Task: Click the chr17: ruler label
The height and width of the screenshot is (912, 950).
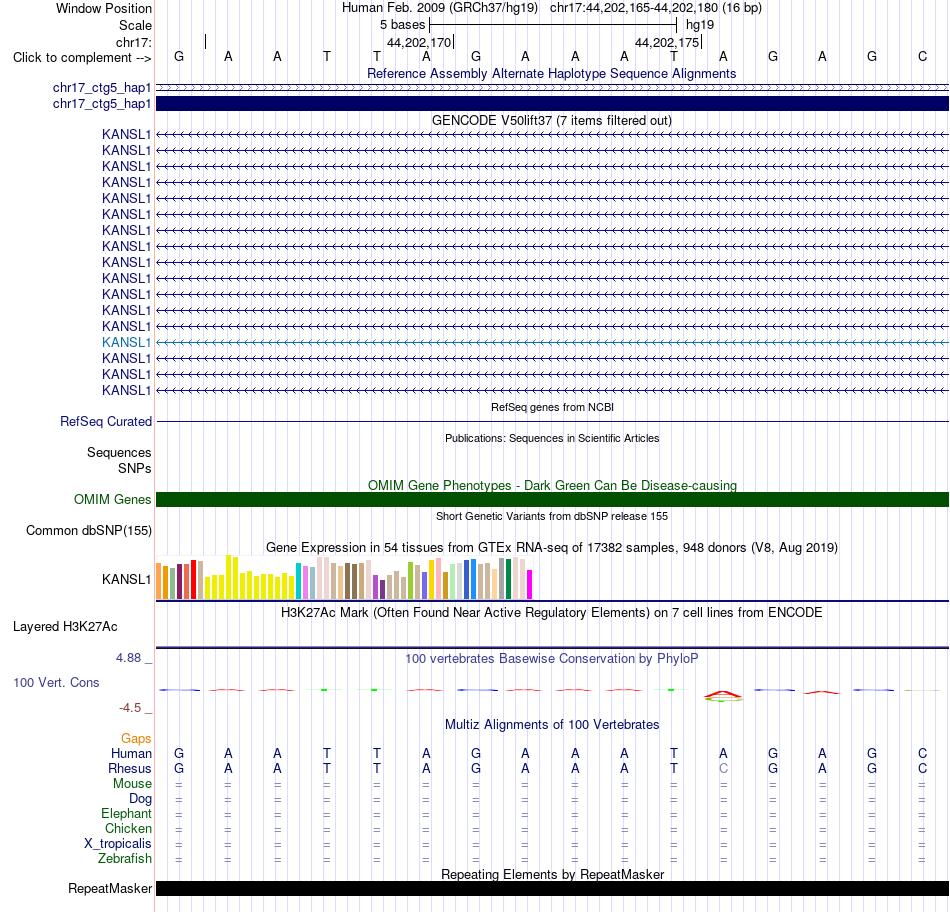Action: coord(133,42)
